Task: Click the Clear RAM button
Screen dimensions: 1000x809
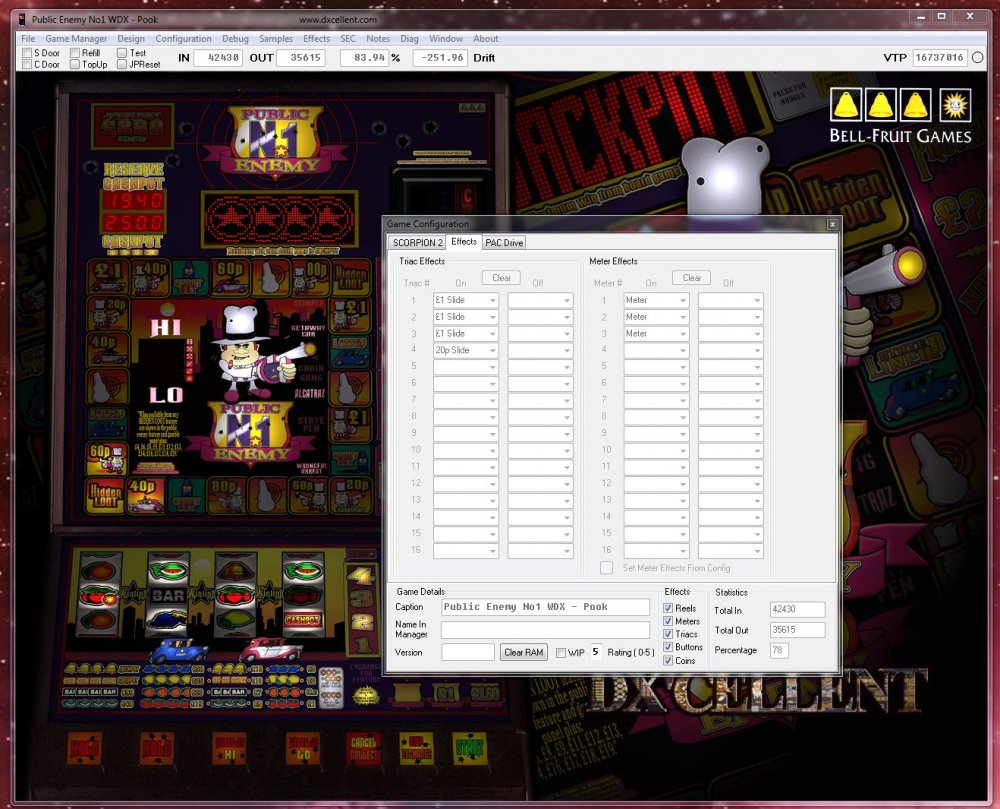Action: pos(524,652)
